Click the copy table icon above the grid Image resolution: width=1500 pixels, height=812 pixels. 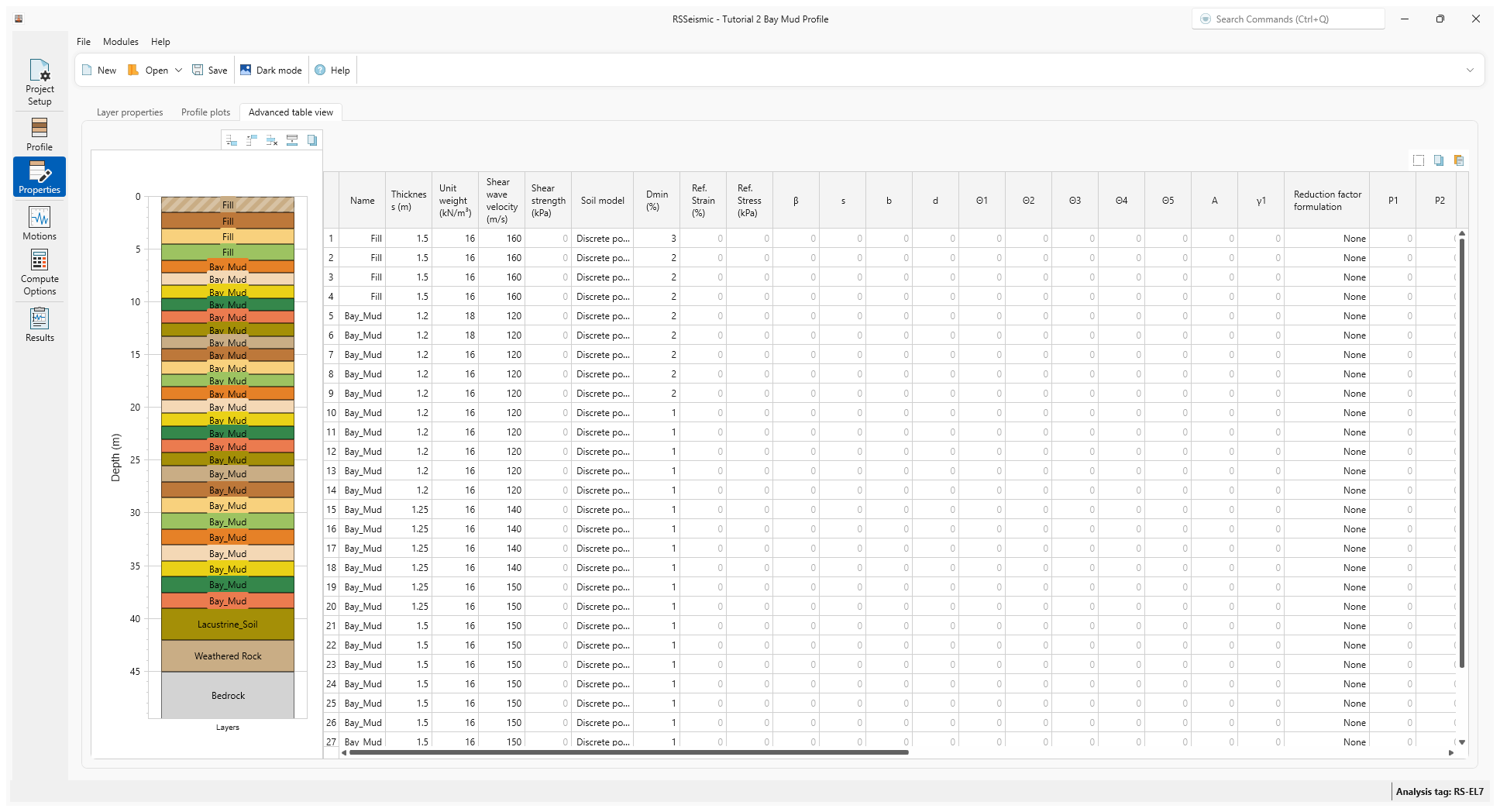[1439, 160]
